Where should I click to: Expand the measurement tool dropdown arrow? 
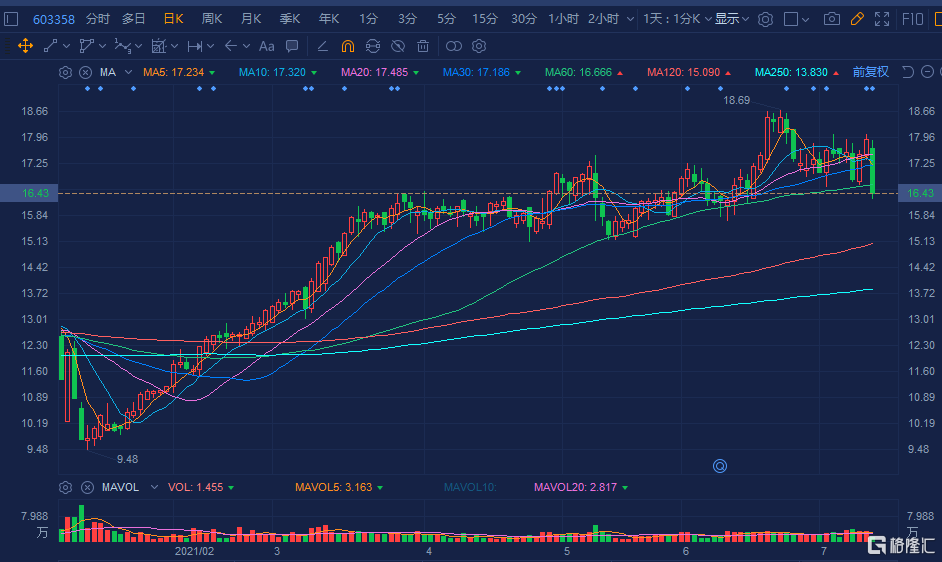[175, 46]
